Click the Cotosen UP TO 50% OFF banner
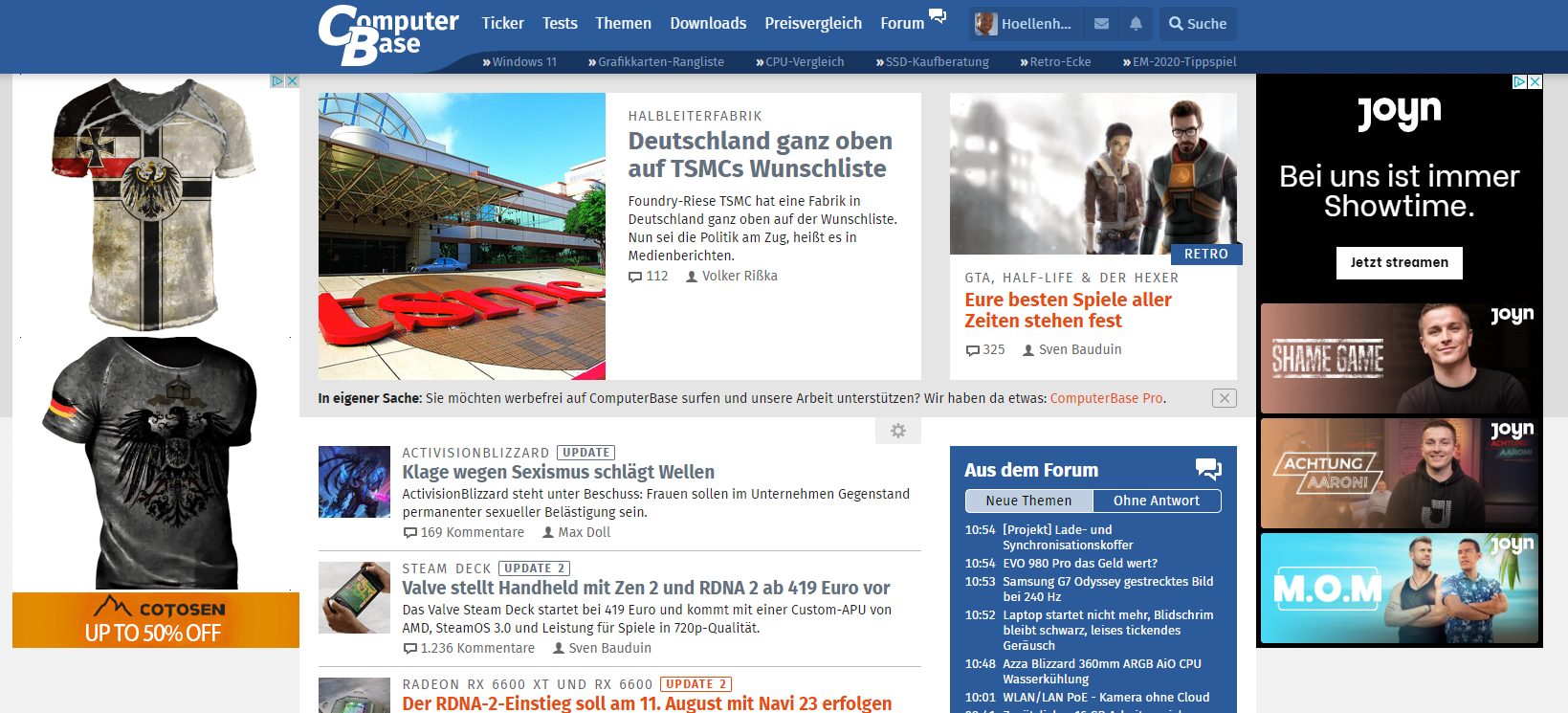 click(x=156, y=620)
